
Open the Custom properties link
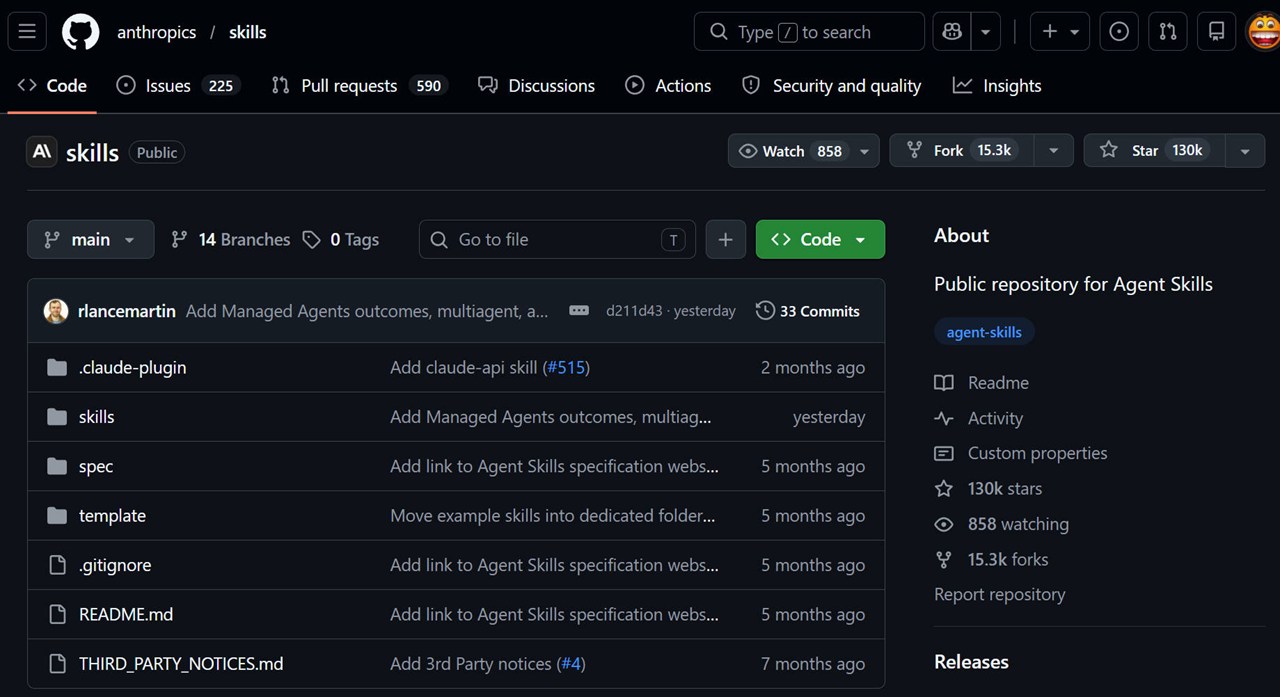[x=1021, y=453]
